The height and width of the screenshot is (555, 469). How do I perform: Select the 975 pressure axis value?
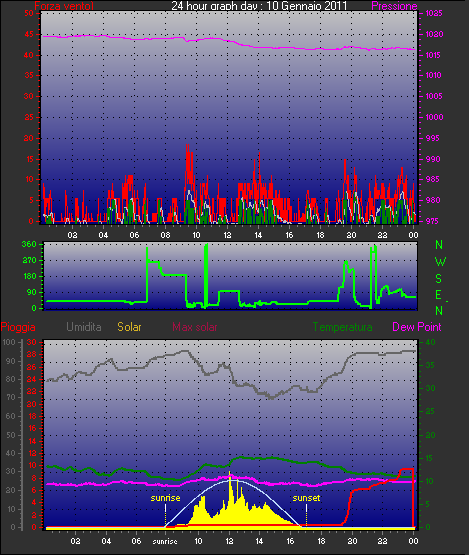pos(432,221)
